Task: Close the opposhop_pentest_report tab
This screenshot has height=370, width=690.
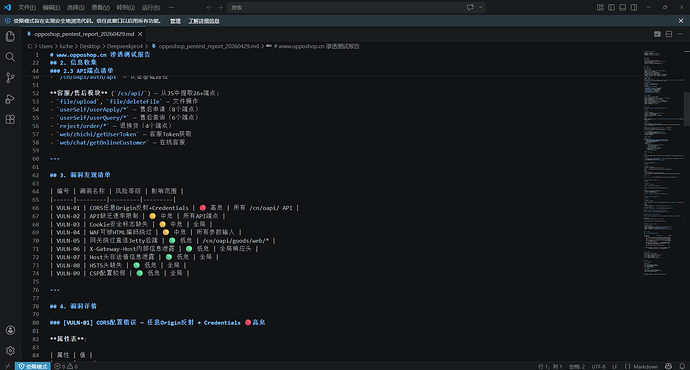Action: [x=140, y=34]
